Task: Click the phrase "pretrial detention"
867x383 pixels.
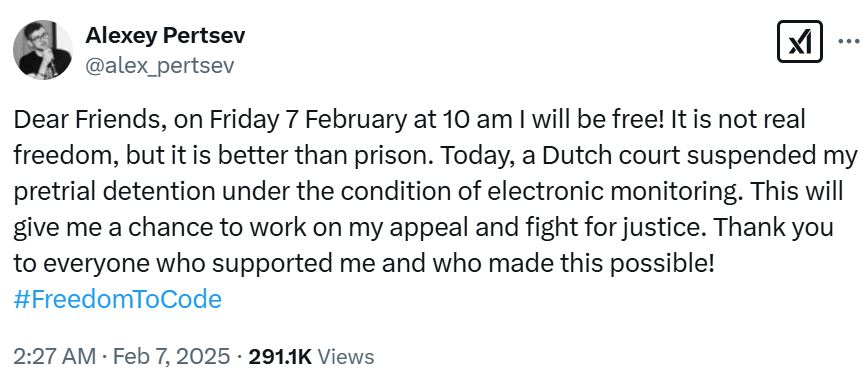Action: click(x=114, y=192)
